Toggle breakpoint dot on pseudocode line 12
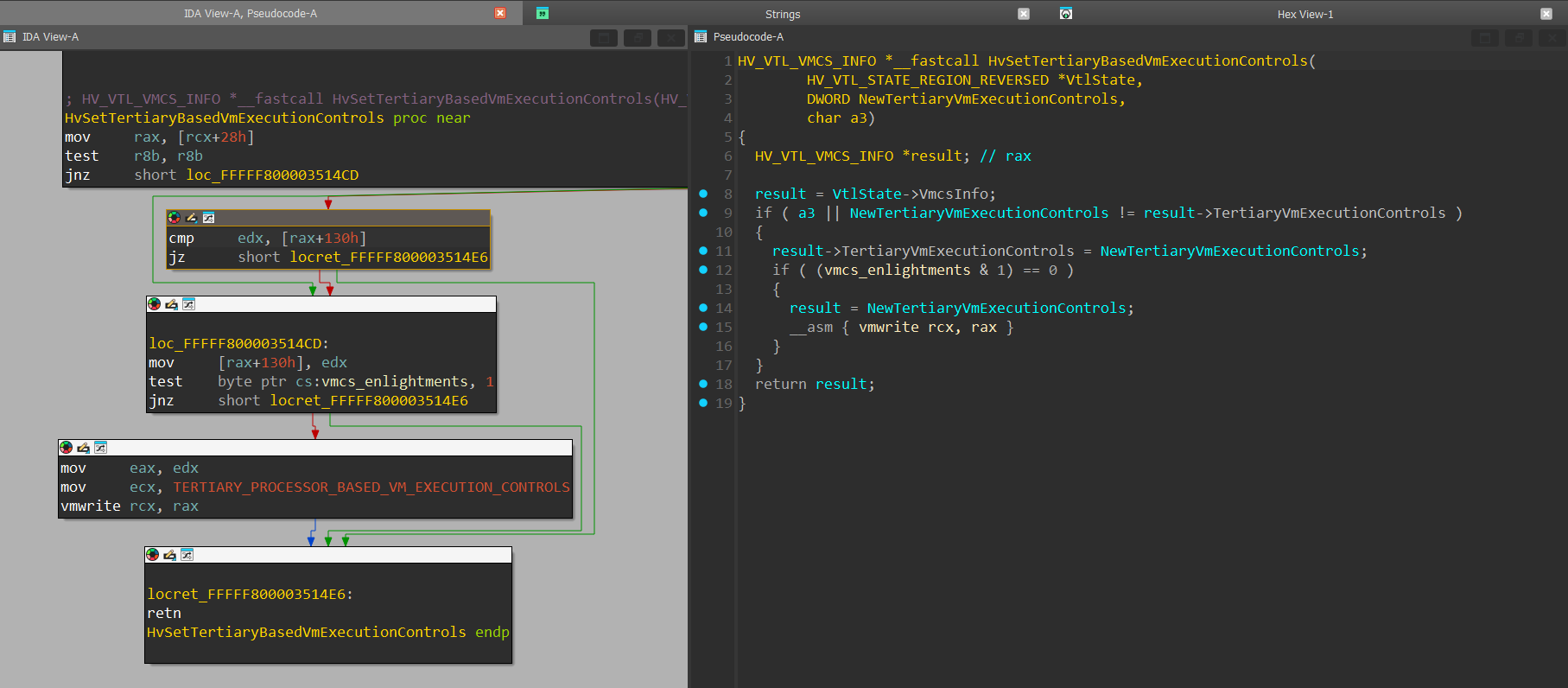 703,270
